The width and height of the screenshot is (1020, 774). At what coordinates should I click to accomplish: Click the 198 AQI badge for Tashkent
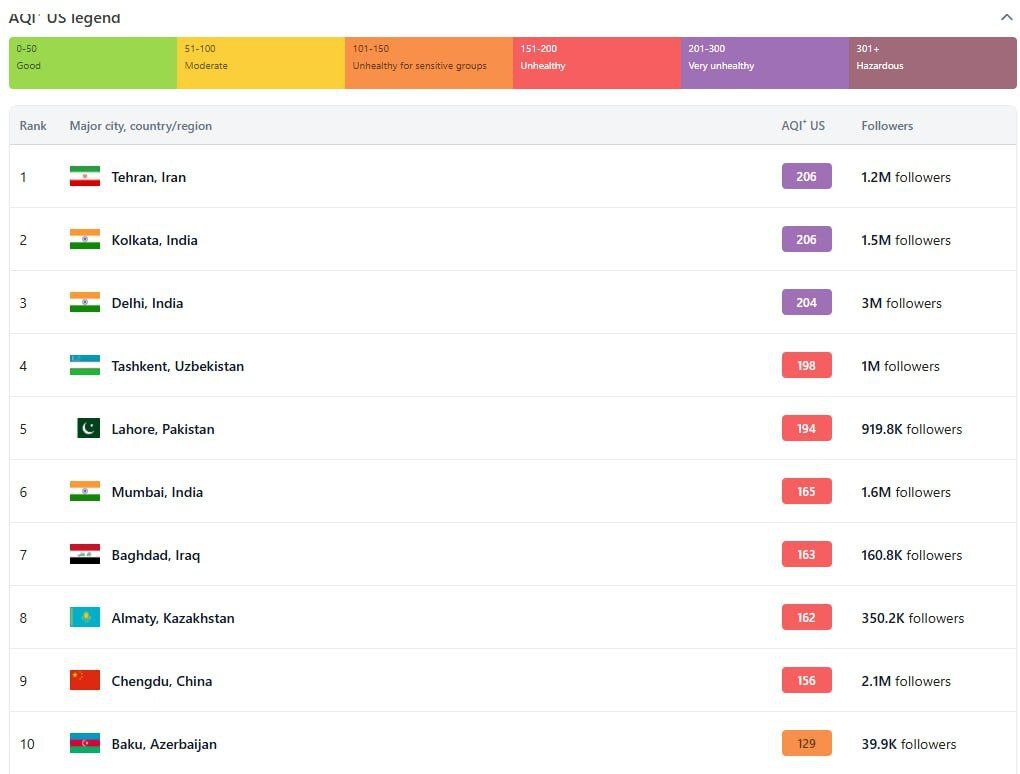pos(806,366)
